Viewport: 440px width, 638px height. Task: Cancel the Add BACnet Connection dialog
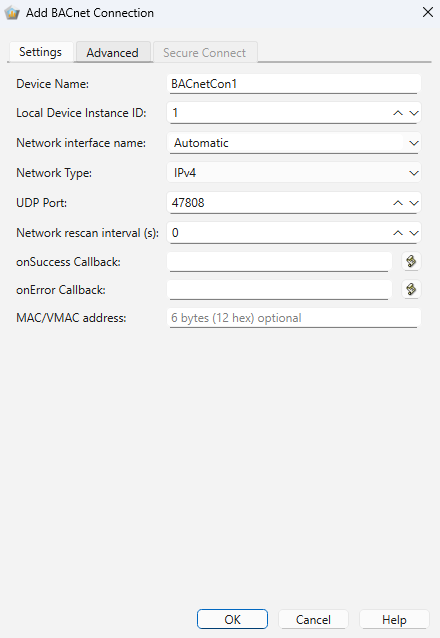tap(313, 619)
